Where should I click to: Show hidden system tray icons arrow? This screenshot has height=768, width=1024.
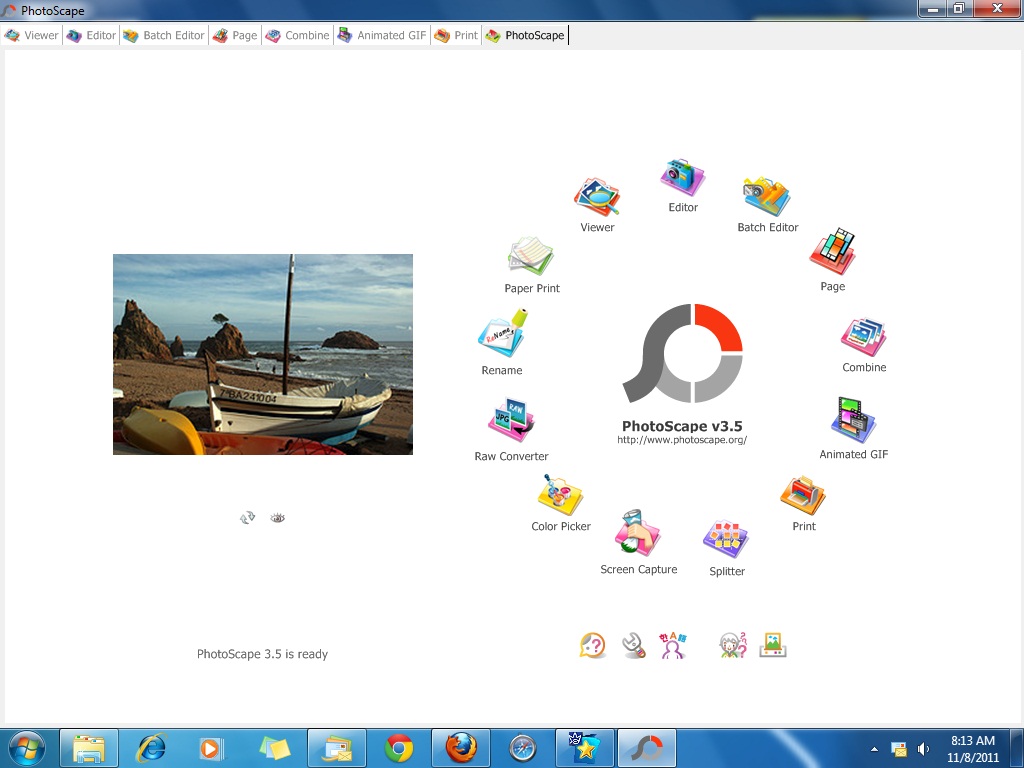pyautogui.click(x=874, y=749)
